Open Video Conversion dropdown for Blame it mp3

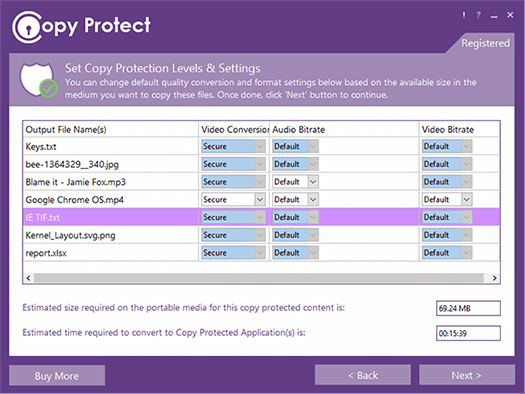[x=233, y=182]
